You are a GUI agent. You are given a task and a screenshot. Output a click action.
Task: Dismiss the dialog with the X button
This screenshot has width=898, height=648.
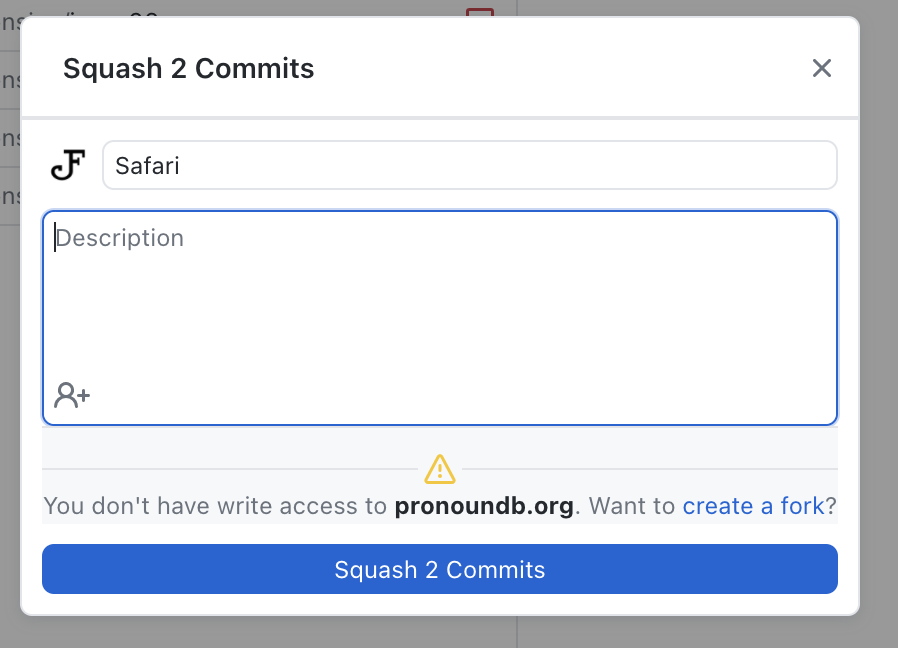tap(822, 68)
